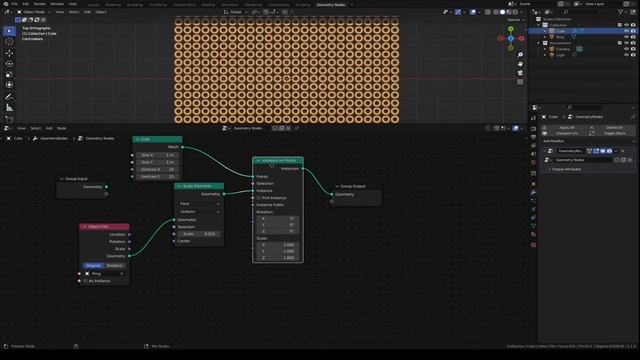
Task: Open the File menu
Action: coord(15,4)
